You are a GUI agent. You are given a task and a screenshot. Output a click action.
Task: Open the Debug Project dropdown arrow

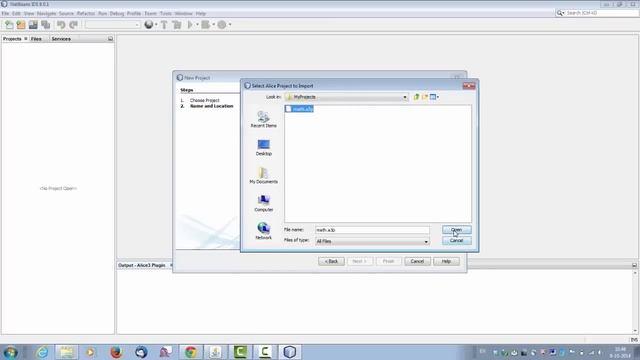point(213,25)
